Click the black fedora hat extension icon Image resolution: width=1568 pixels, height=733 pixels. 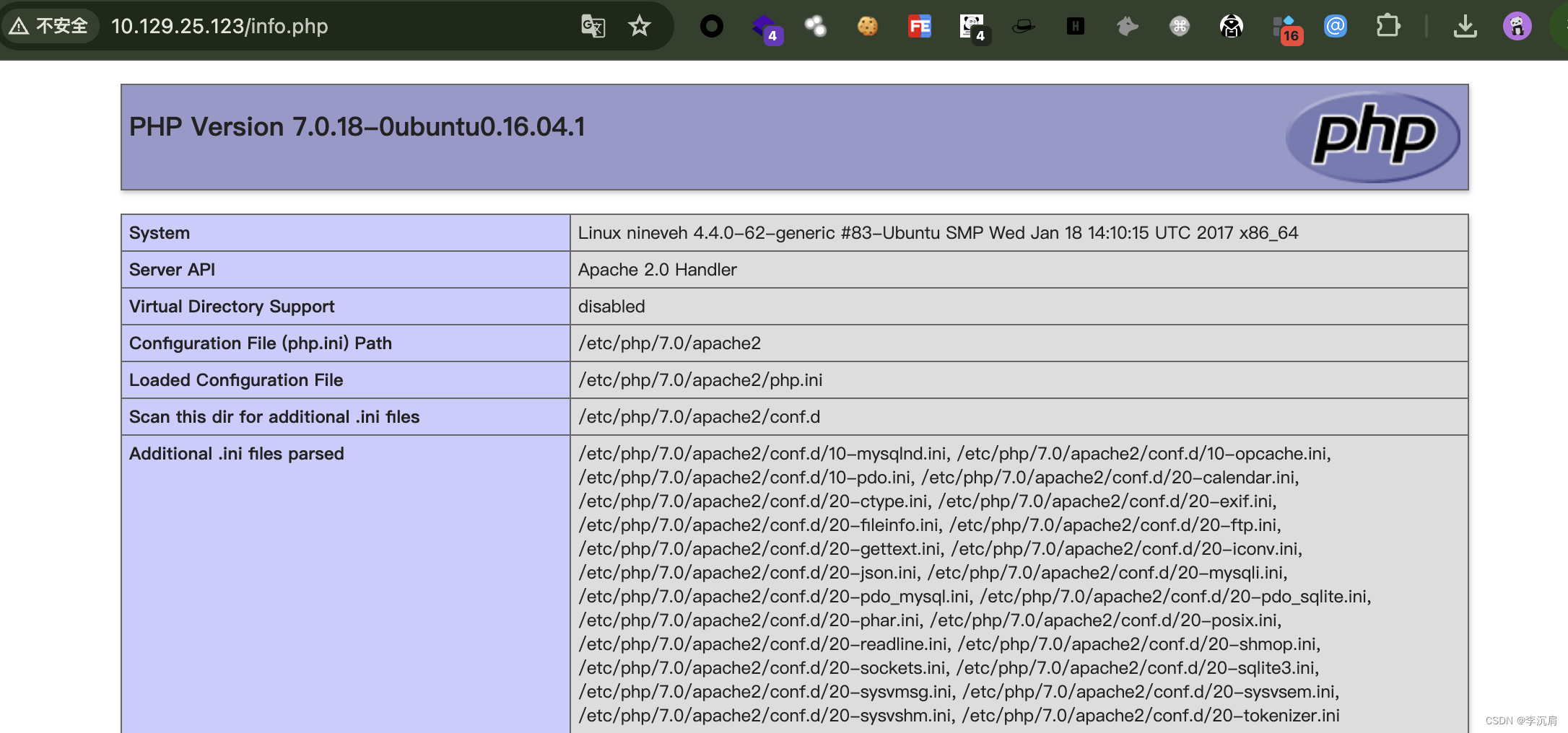point(1023,27)
